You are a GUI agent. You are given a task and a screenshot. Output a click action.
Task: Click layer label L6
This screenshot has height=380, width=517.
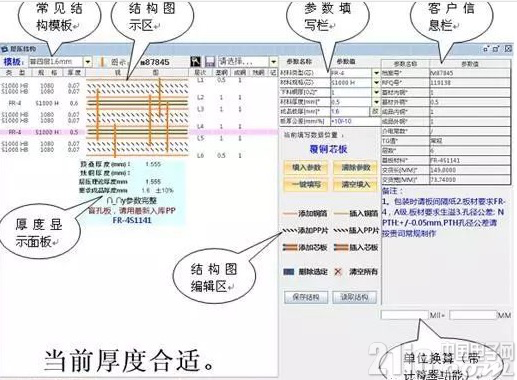point(200,155)
